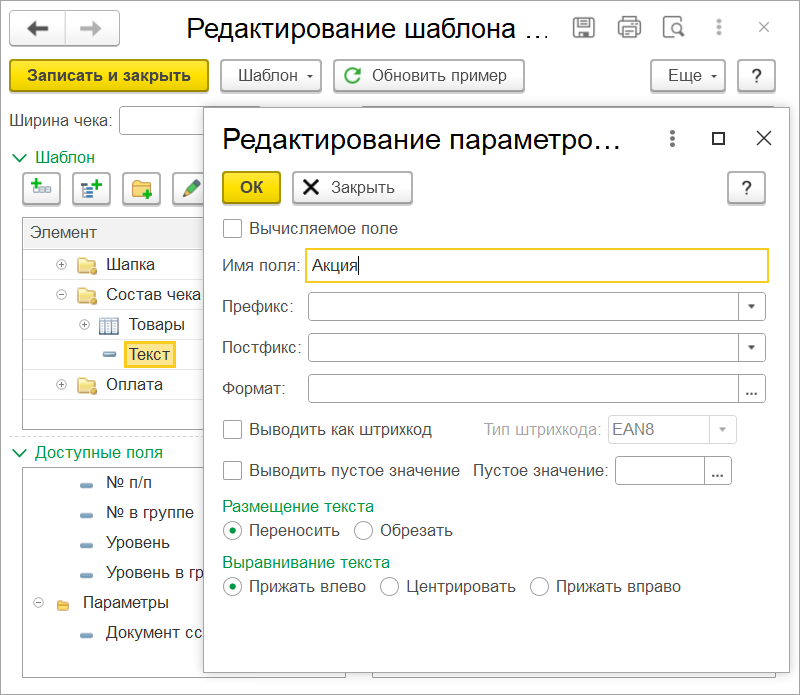This screenshot has height=695, width=800.
Task: Enable the Вычисляемое поле checkbox
Action: pos(233,229)
